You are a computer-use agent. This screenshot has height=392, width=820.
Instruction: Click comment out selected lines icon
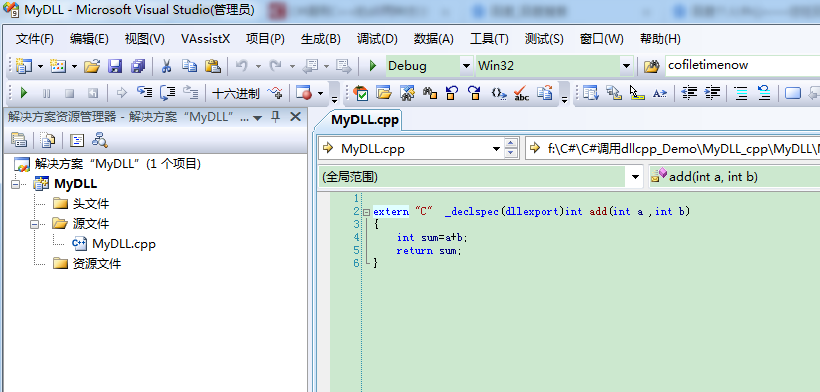(741, 94)
